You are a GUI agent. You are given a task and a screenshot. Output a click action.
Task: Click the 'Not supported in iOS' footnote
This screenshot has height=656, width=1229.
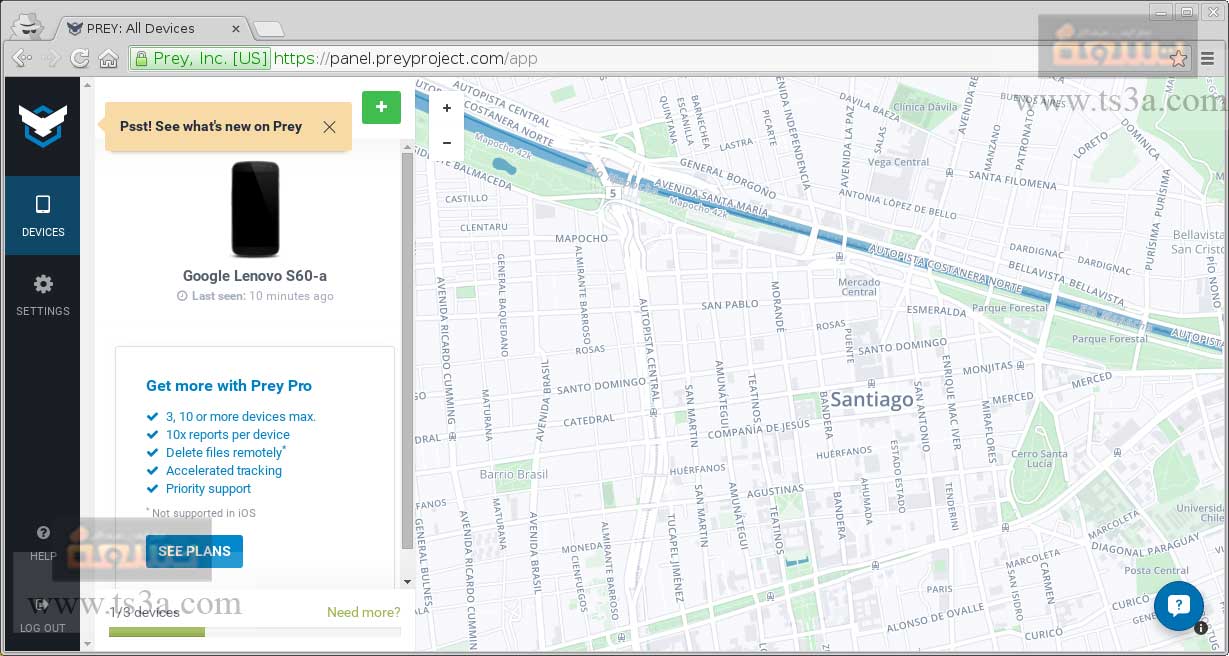[202, 513]
